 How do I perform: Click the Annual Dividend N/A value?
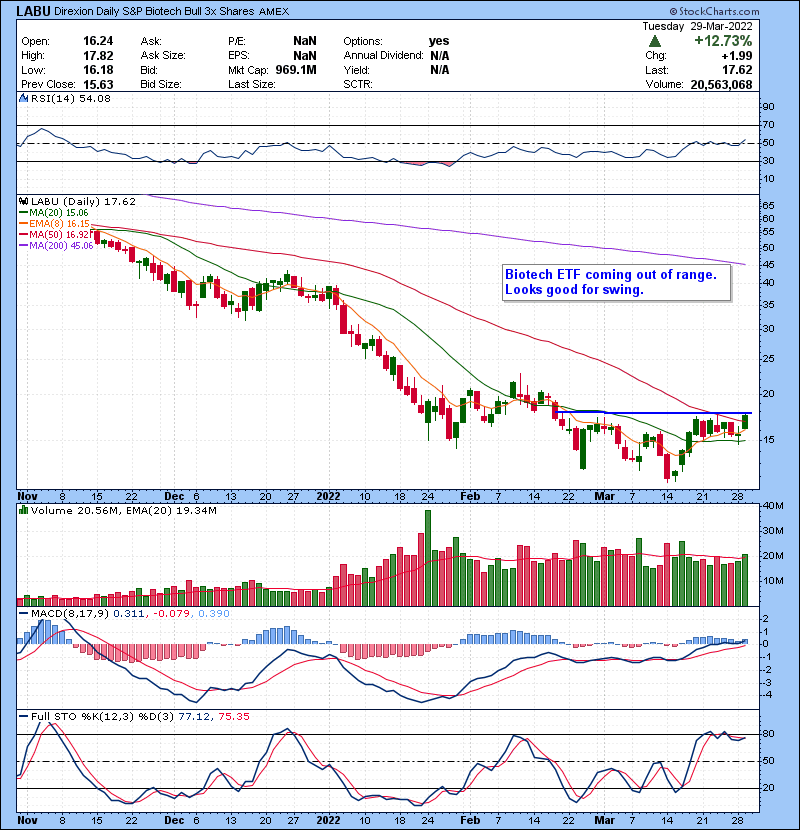click(x=439, y=56)
